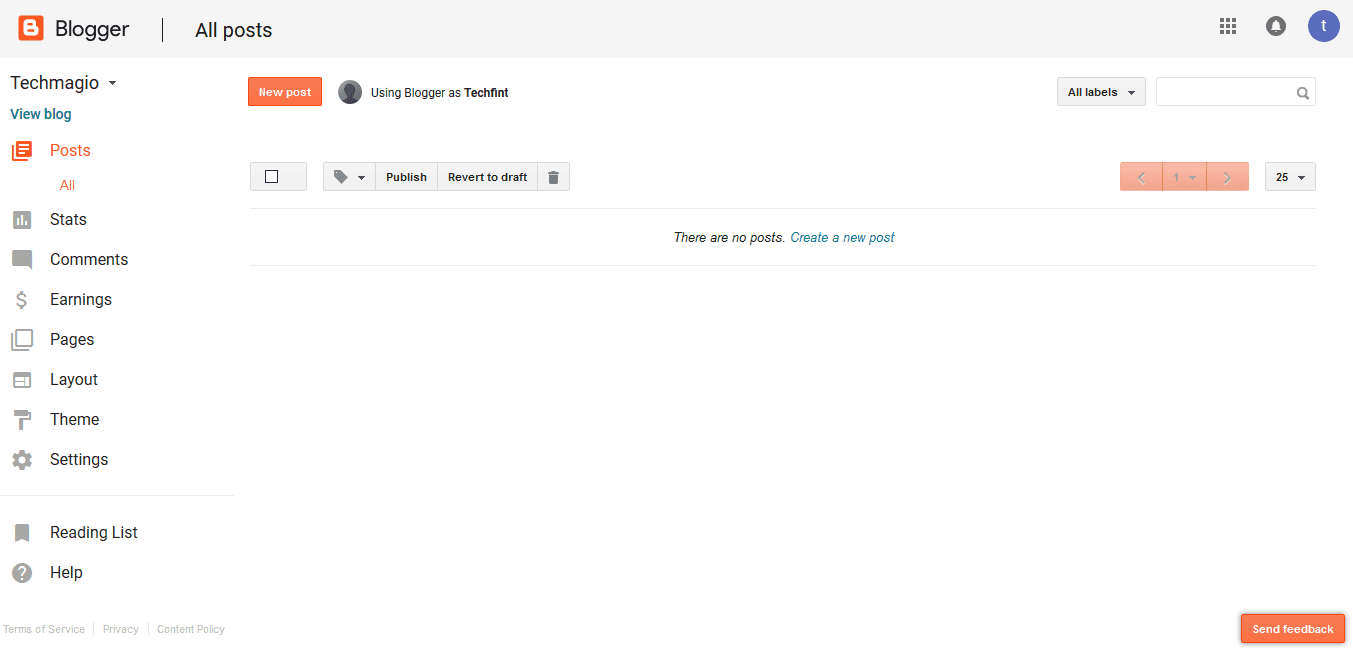
Task: Click the Help question mark icon
Action: (22, 573)
